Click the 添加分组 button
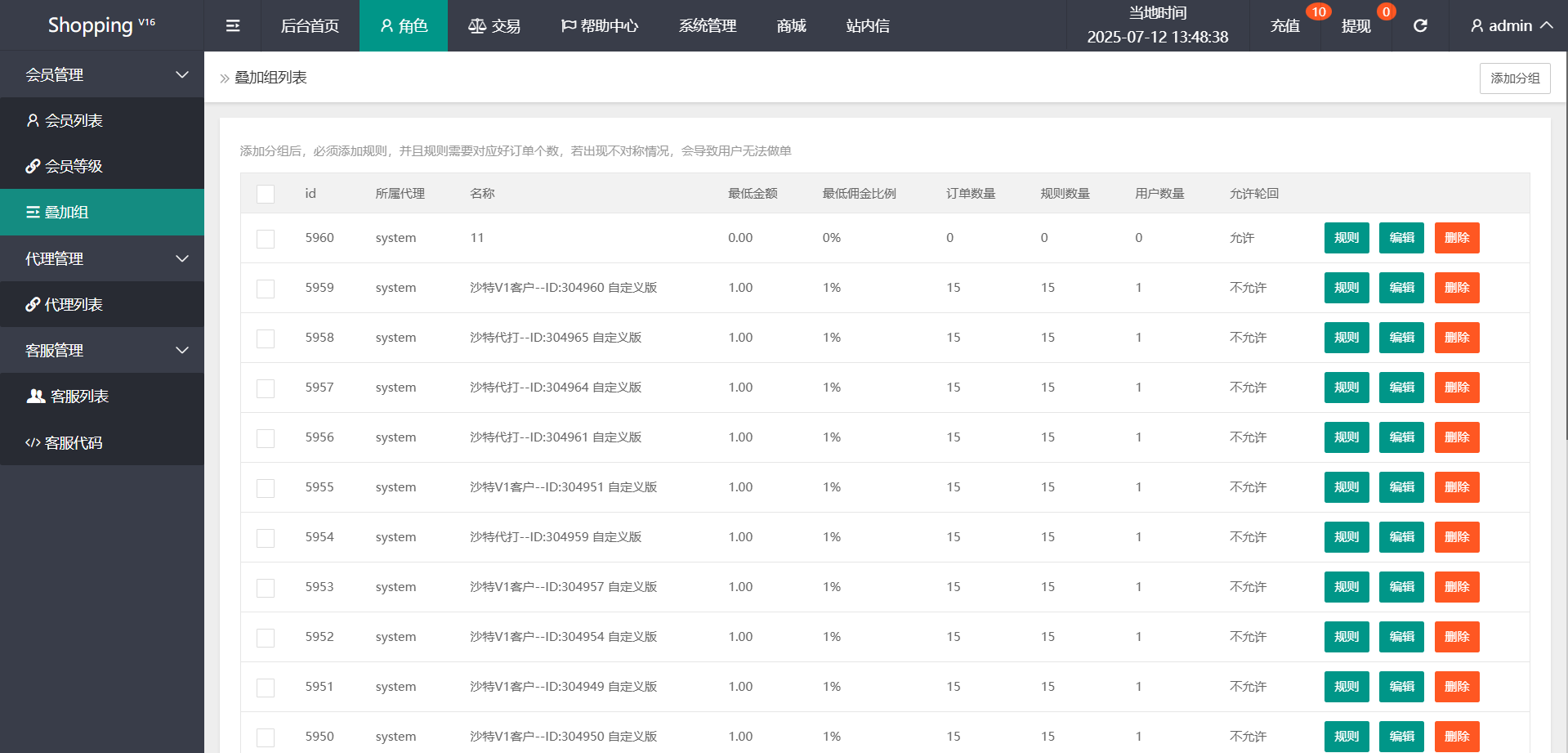 click(1515, 78)
